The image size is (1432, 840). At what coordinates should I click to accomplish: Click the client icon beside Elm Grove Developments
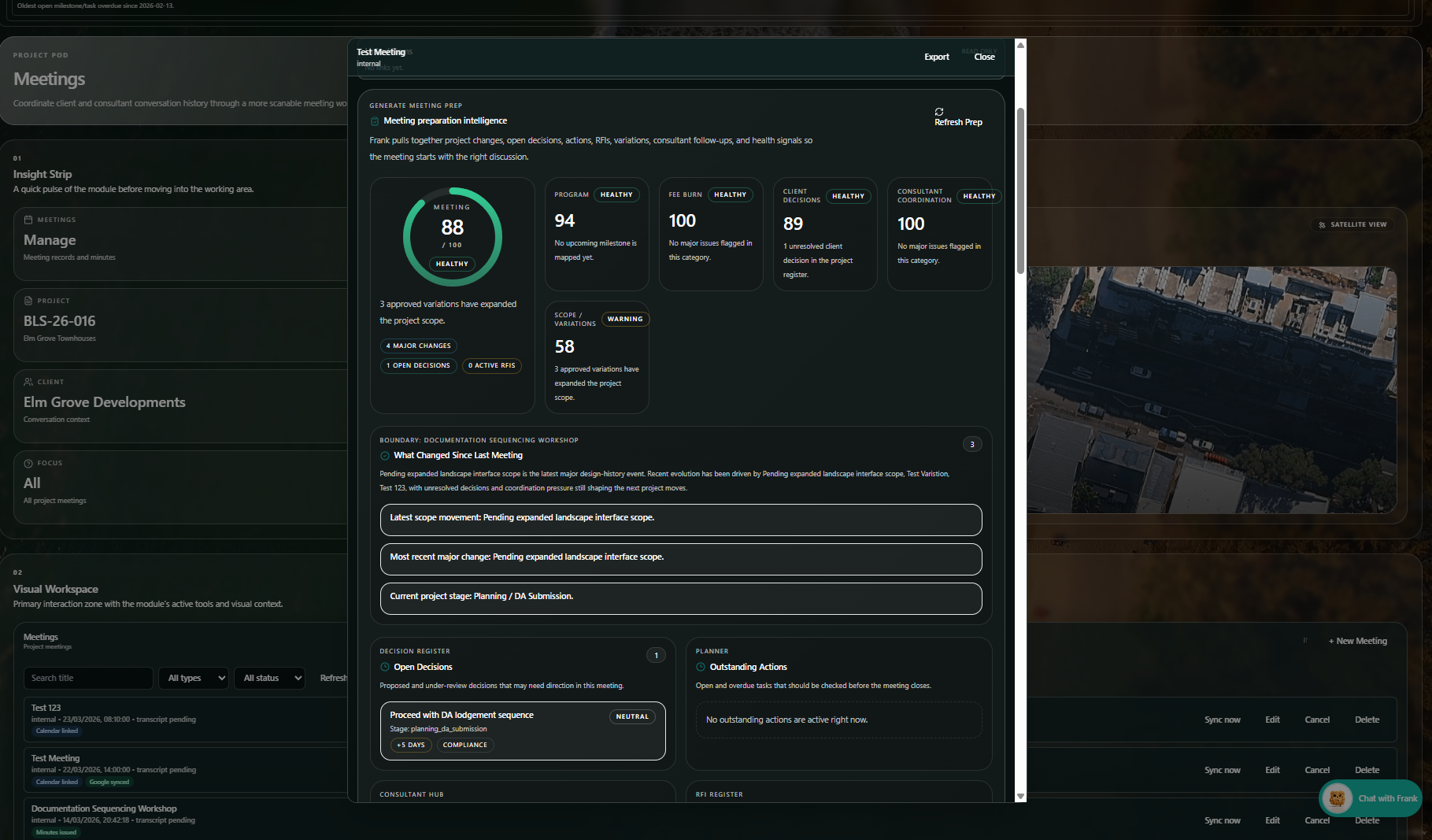click(29, 382)
